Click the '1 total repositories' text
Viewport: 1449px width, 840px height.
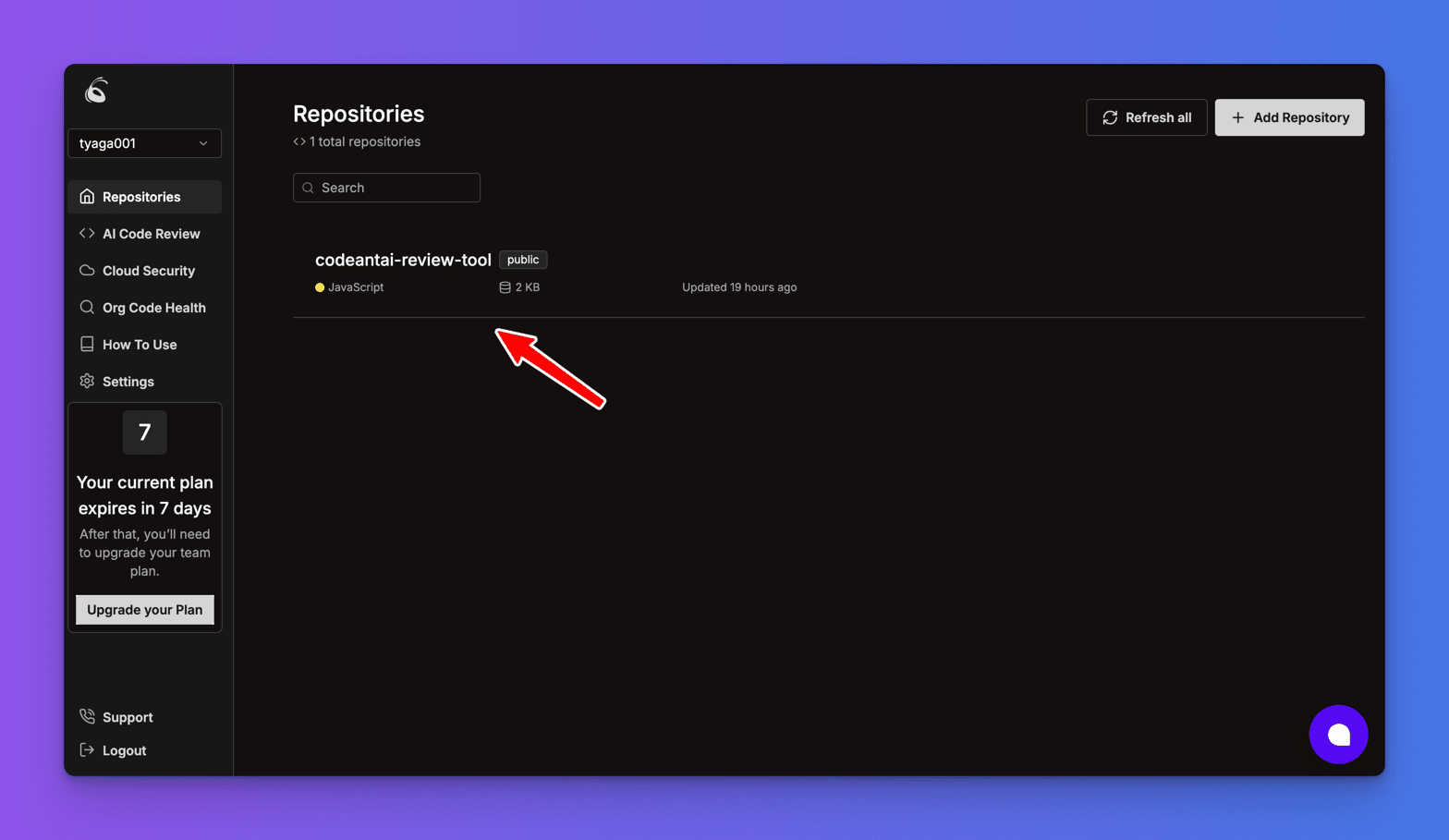coord(365,141)
